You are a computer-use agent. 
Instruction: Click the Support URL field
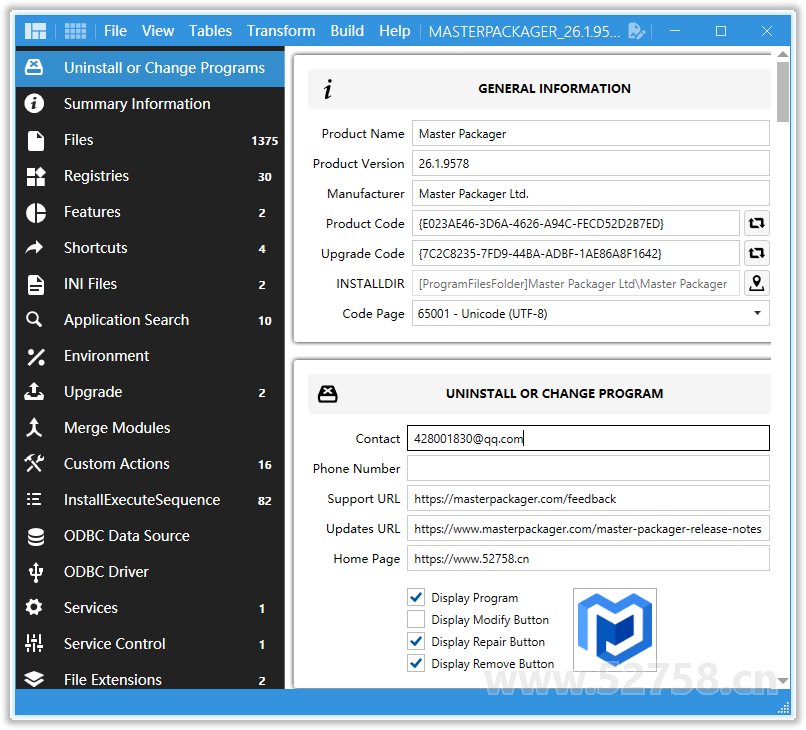coord(588,498)
